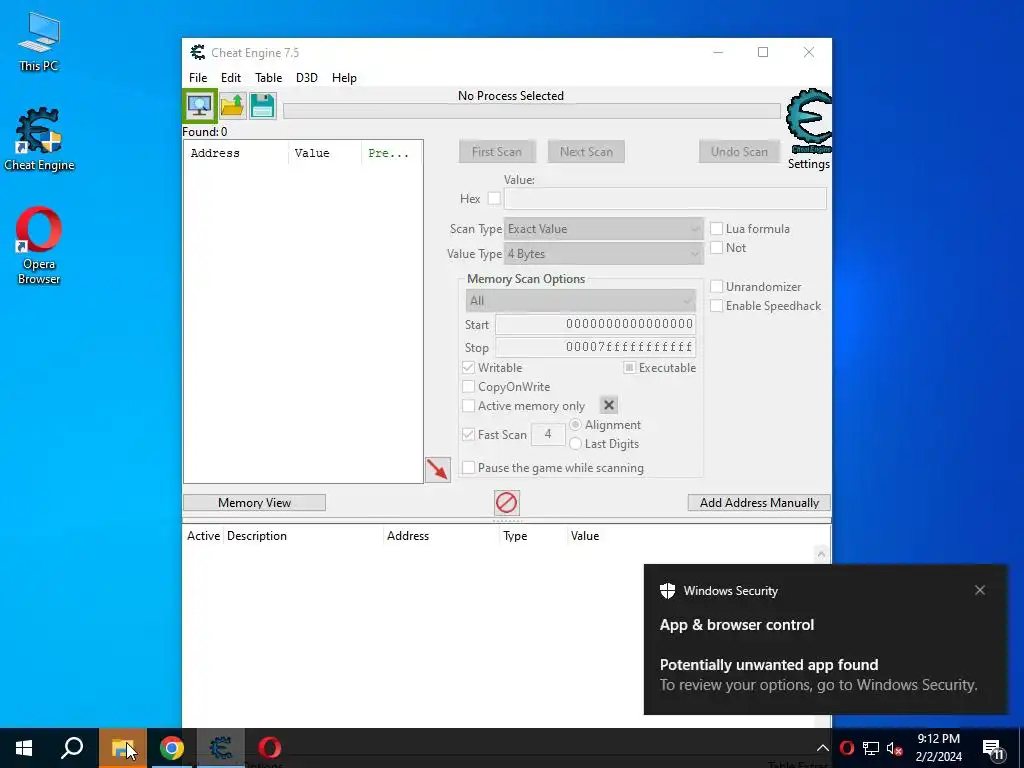Click the Value input field

pyautogui.click(x=665, y=198)
